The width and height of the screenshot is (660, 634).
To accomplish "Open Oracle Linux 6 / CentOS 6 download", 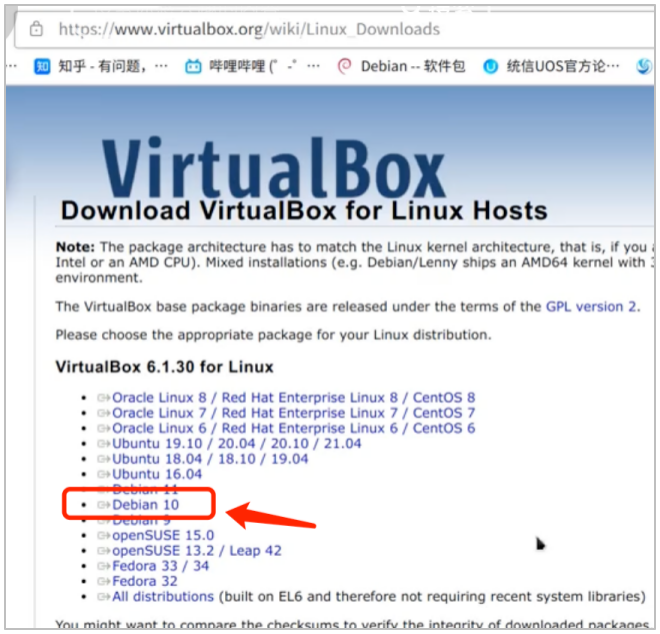I will pos(293,428).
